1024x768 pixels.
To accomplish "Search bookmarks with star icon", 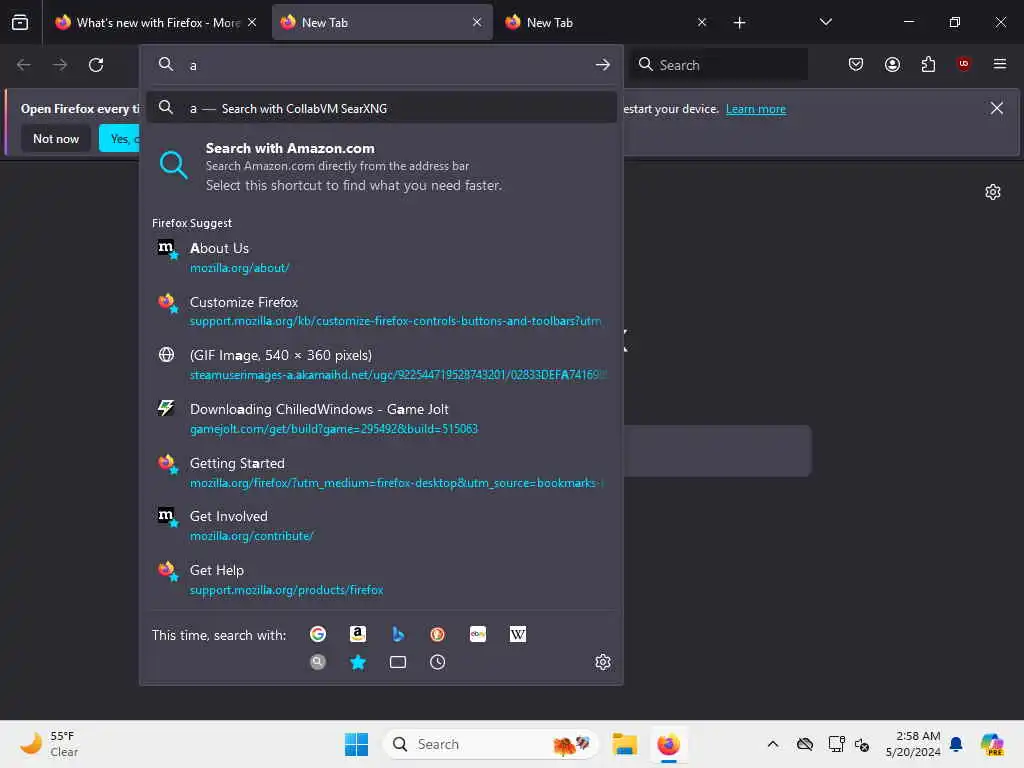I will pyautogui.click(x=358, y=662).
